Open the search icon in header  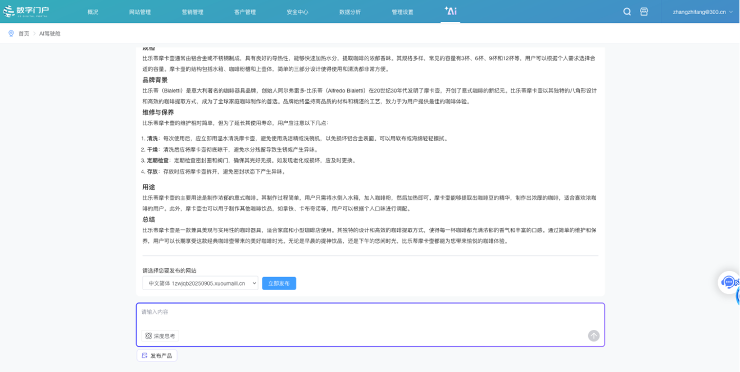(x=627, y=12)
